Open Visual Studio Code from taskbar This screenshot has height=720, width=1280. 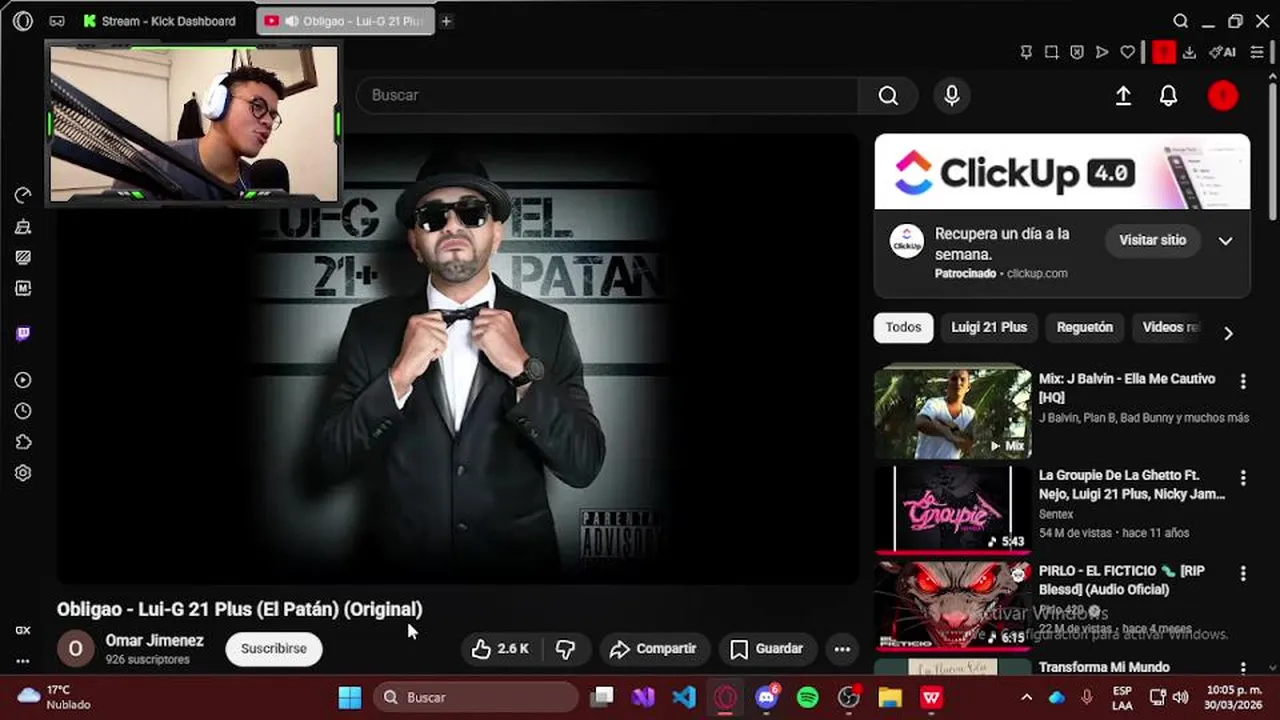click(x=684, y=697)
